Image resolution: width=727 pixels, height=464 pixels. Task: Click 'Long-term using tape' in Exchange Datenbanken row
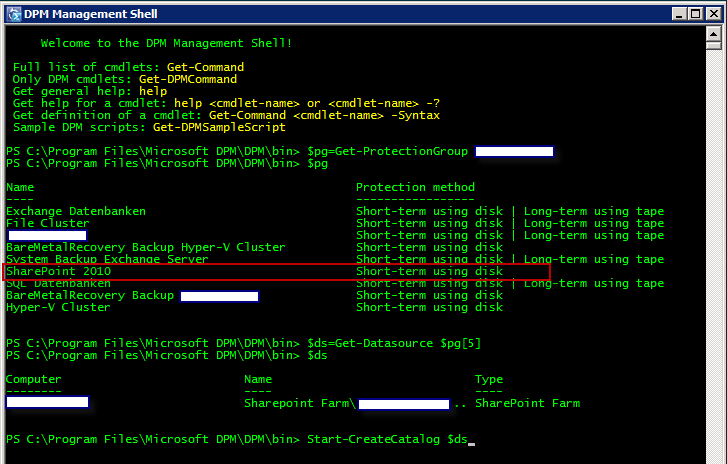pos(594,211)
